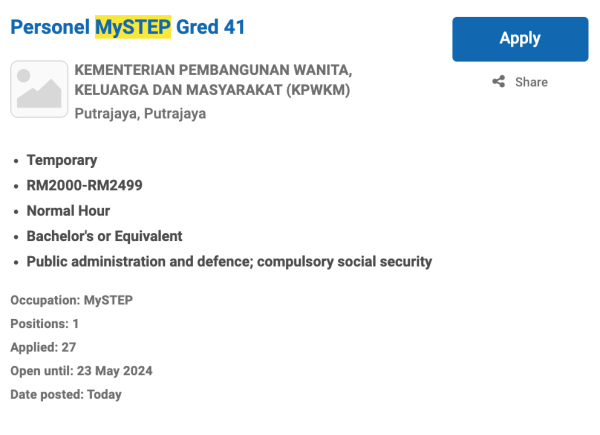Select the Bachelor's or Equivalent requirement
Screen dimensions: 600x435
coord(104,236)
